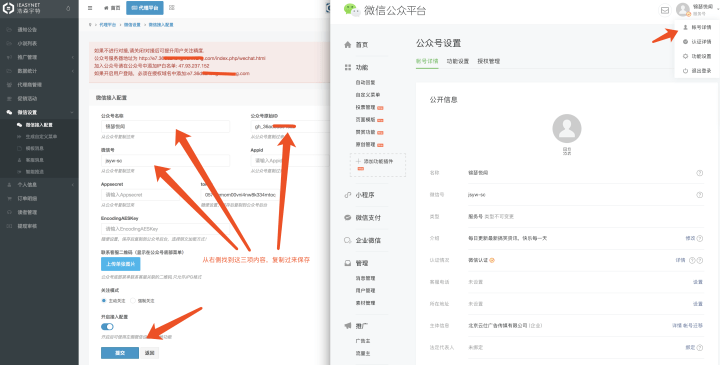Click the grid icon next to 代理平台 tab
Image resolution: width=720 pixels, height=365 pixels.
coord(171,8)
